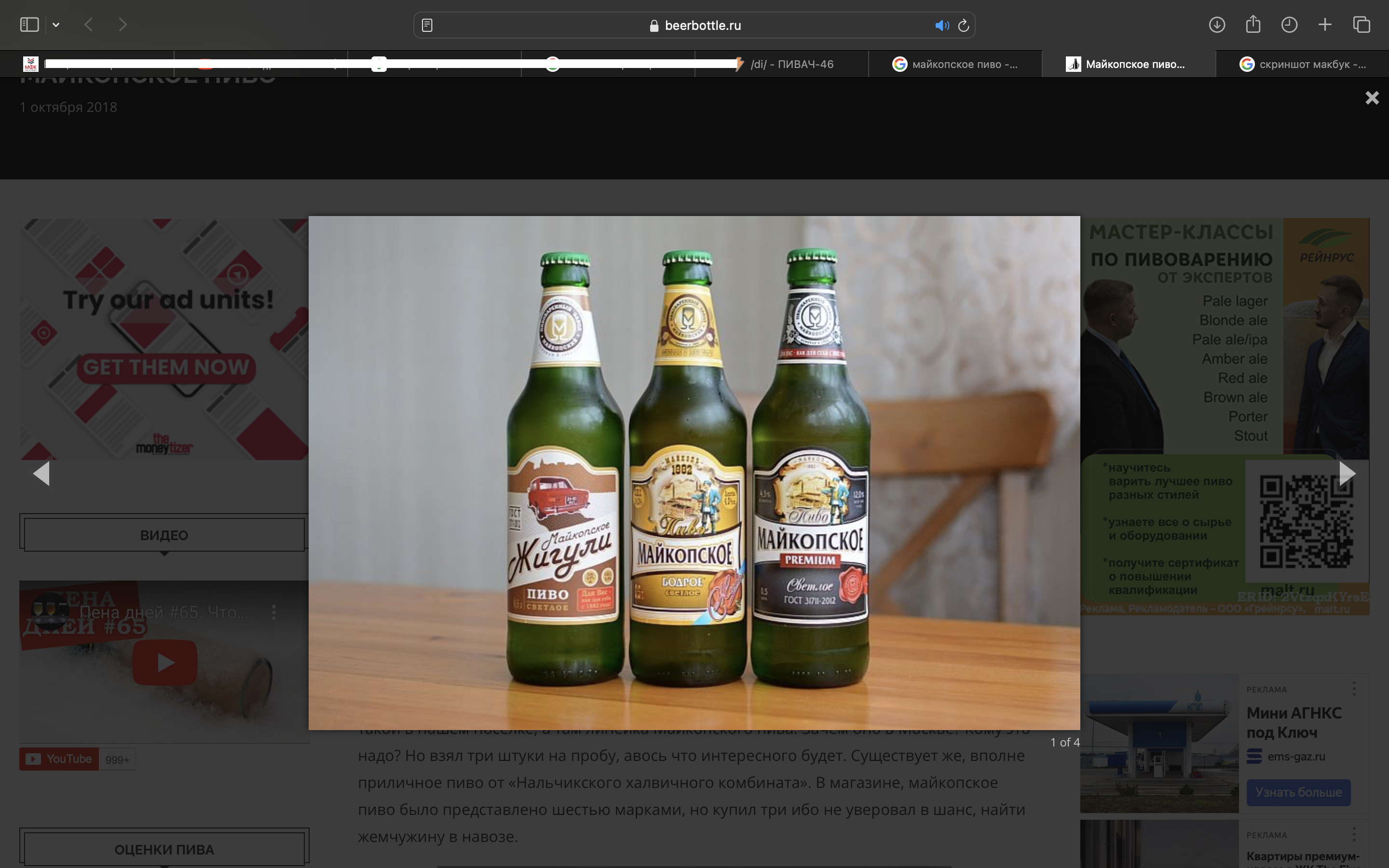Click the GET THEM NOW ad button
The image size is (1389, 868).
click(166, 367)
